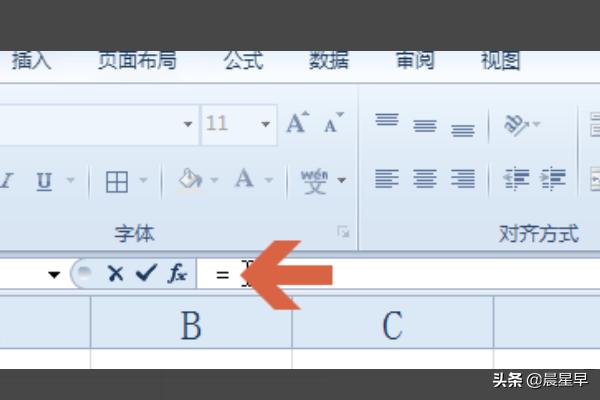Confirm formula entry with the checkmark
Viewport: 600px width, 400px height.
(x=146, y=273)
